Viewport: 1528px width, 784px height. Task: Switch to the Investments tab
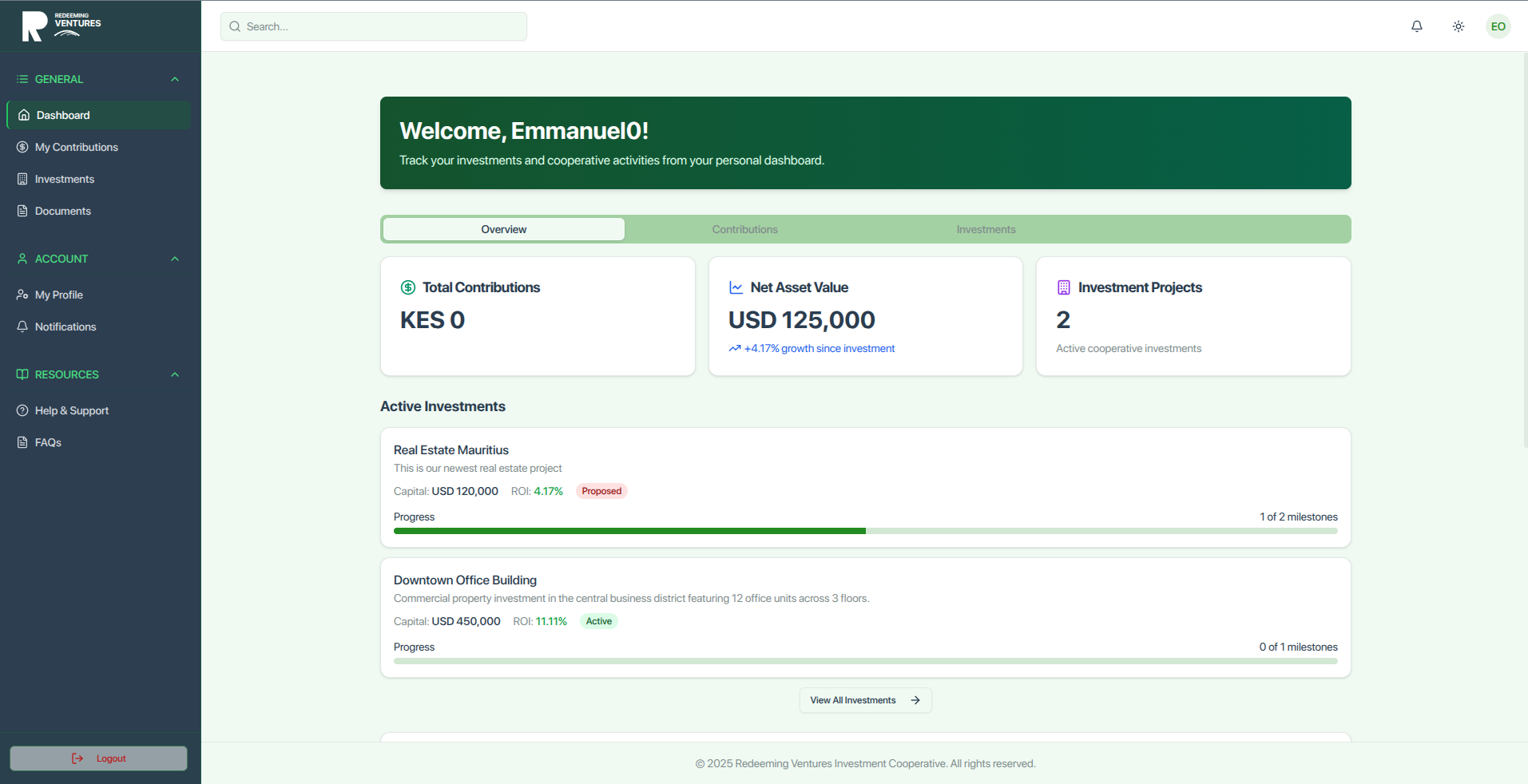click(x=985, y=229)
